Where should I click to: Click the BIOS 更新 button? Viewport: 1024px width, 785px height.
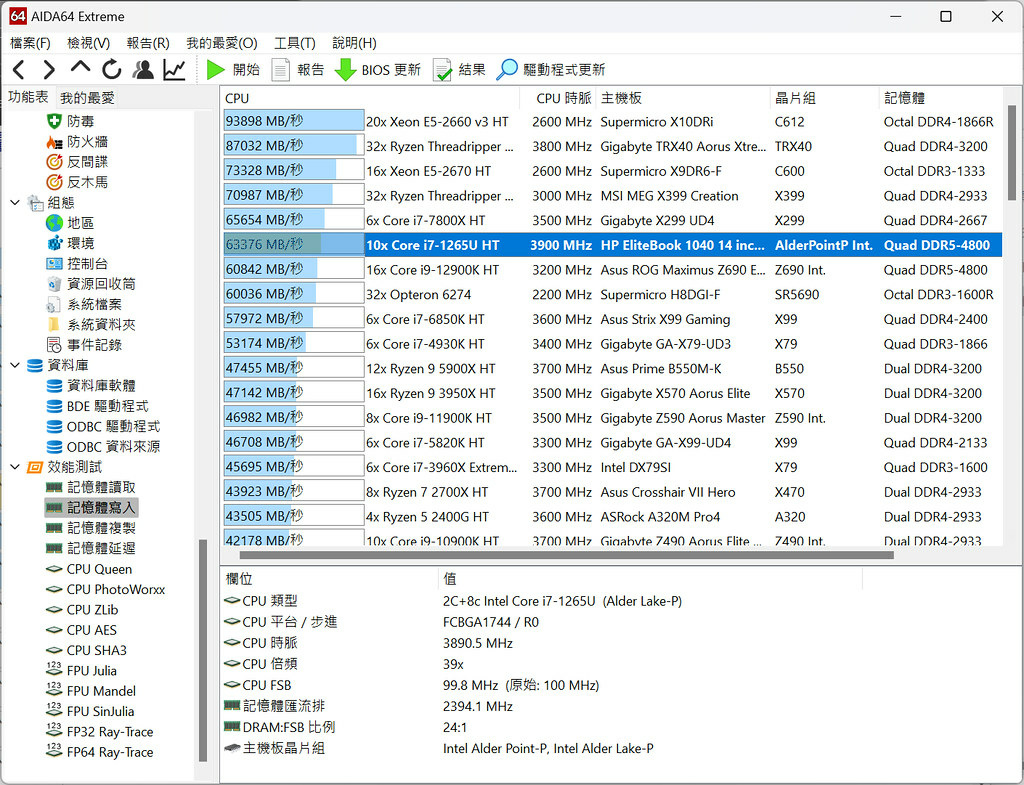click(377, 69)
